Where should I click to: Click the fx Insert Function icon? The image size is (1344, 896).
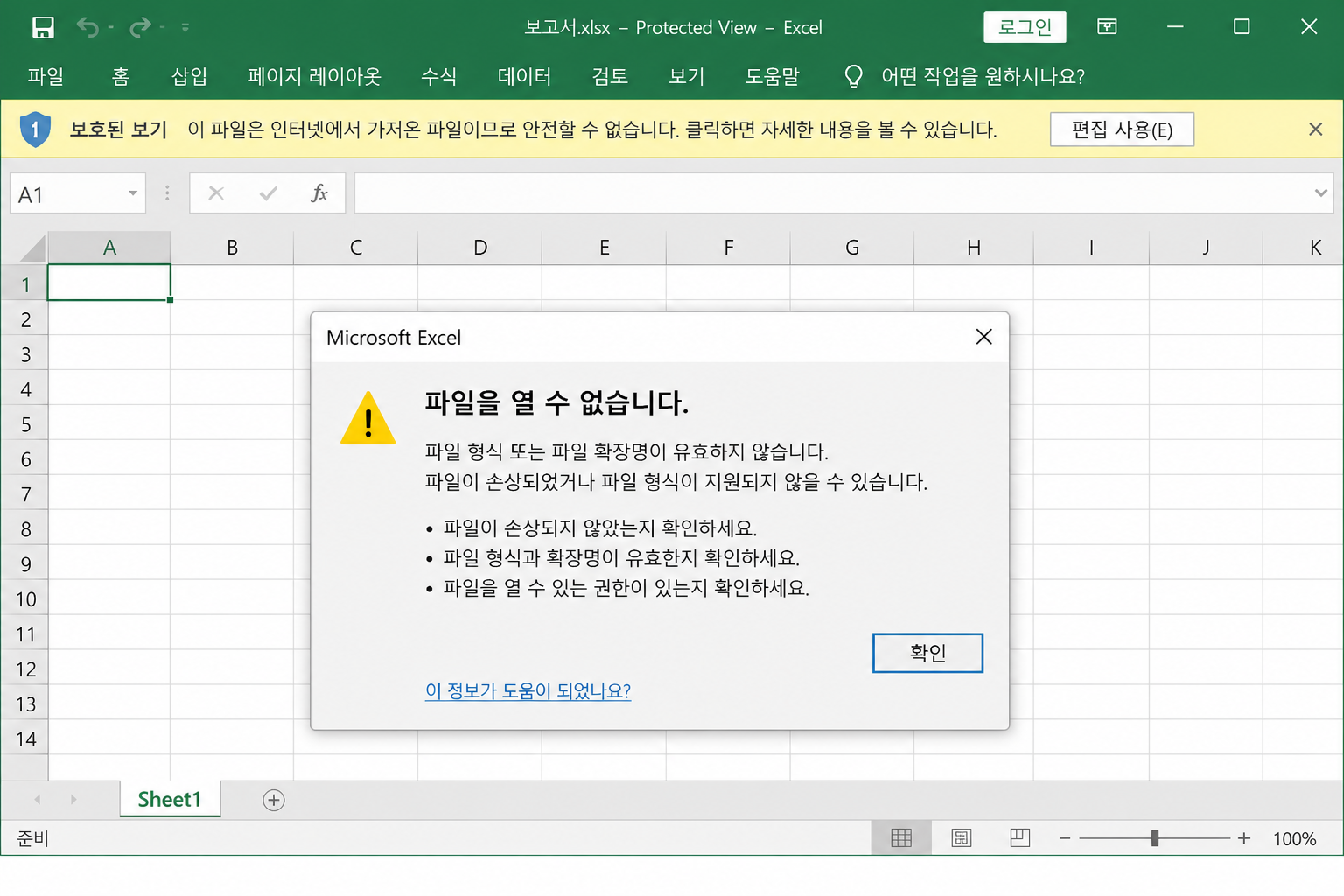coord(319,193)
